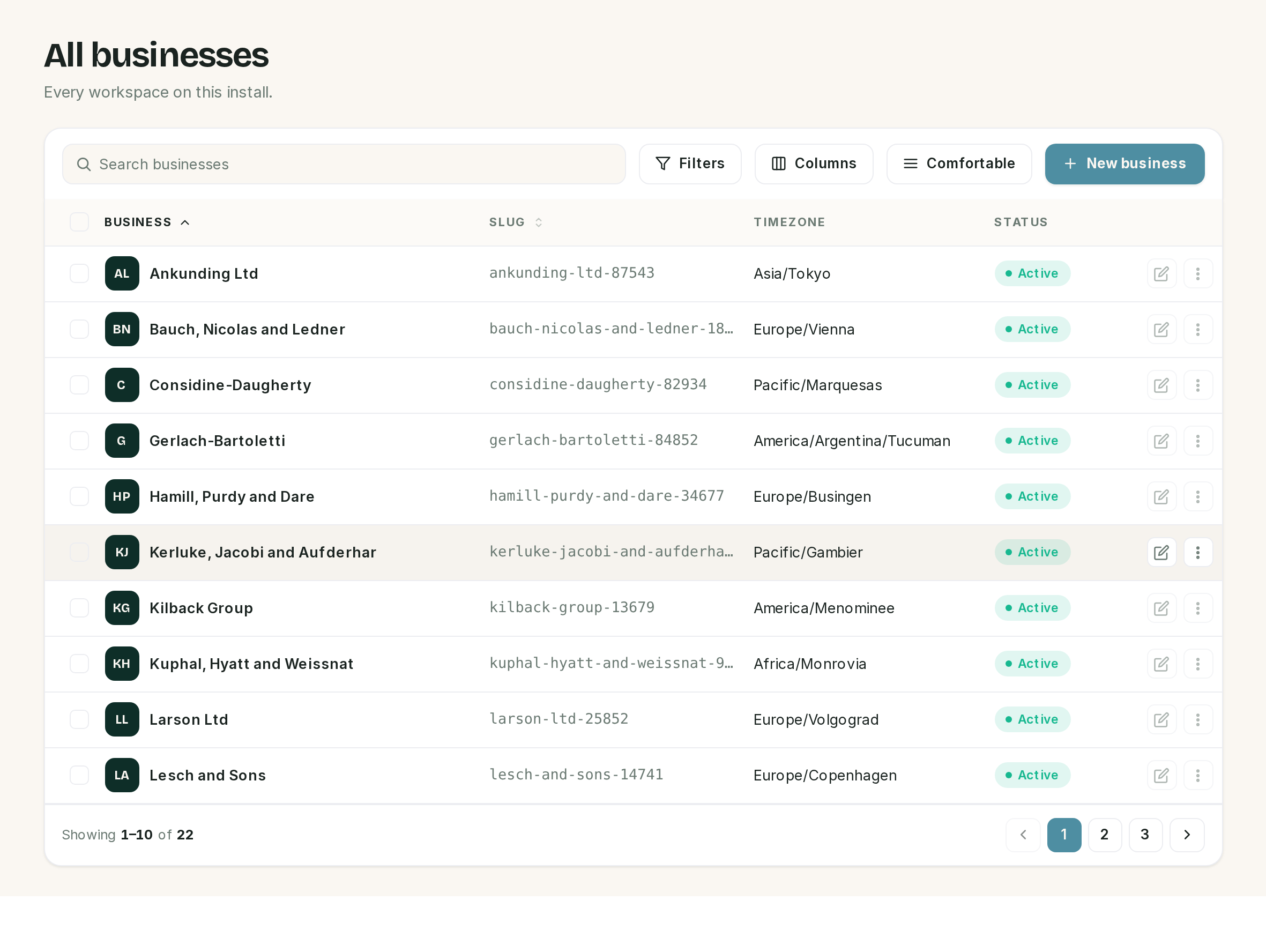
Task: Open more actions for Hamill, Purdy and Dare
Action: (x=1197, y=496)
